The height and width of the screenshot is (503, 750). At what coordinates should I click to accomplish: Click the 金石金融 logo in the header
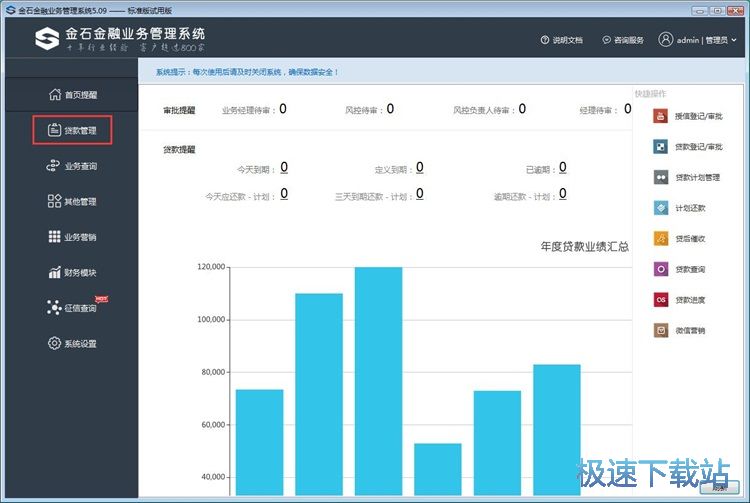(x=47, y=38)
